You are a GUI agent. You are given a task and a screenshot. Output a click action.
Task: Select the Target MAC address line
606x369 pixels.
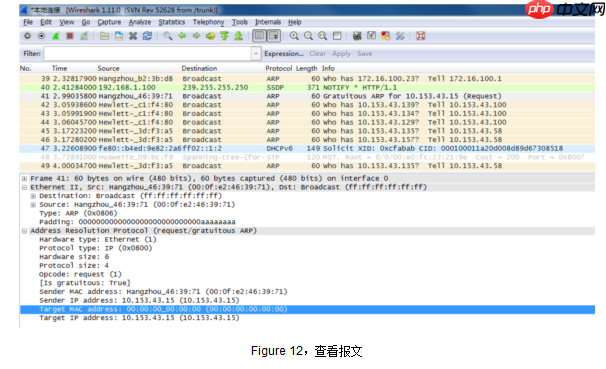(x=307, y=309)
